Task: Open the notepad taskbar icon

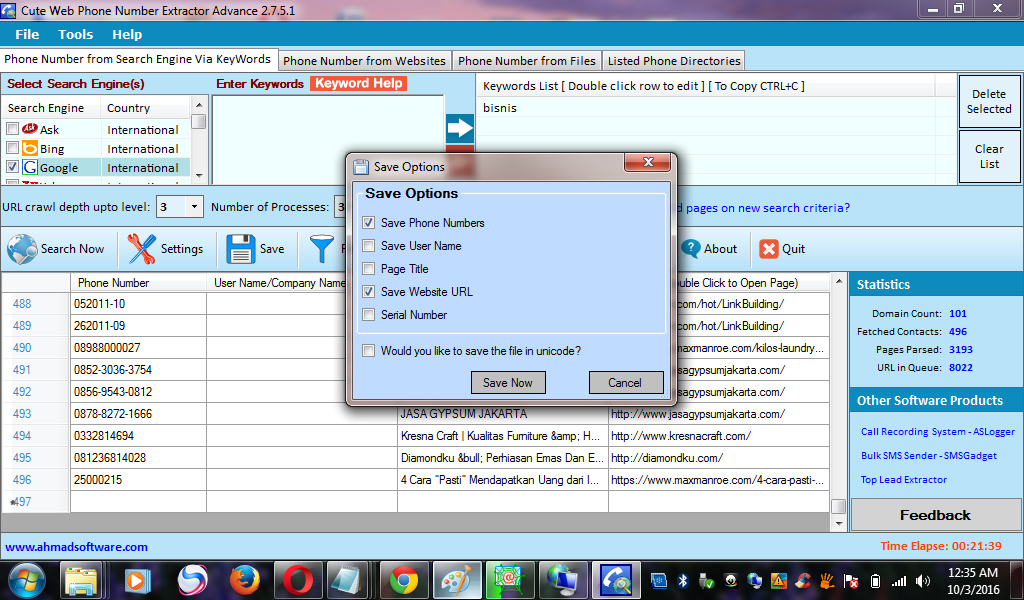Action: point(347,580)
